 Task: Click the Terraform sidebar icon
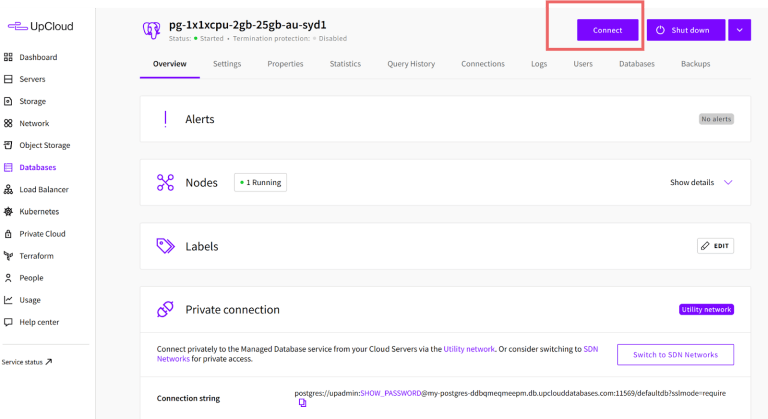(8, 256)
